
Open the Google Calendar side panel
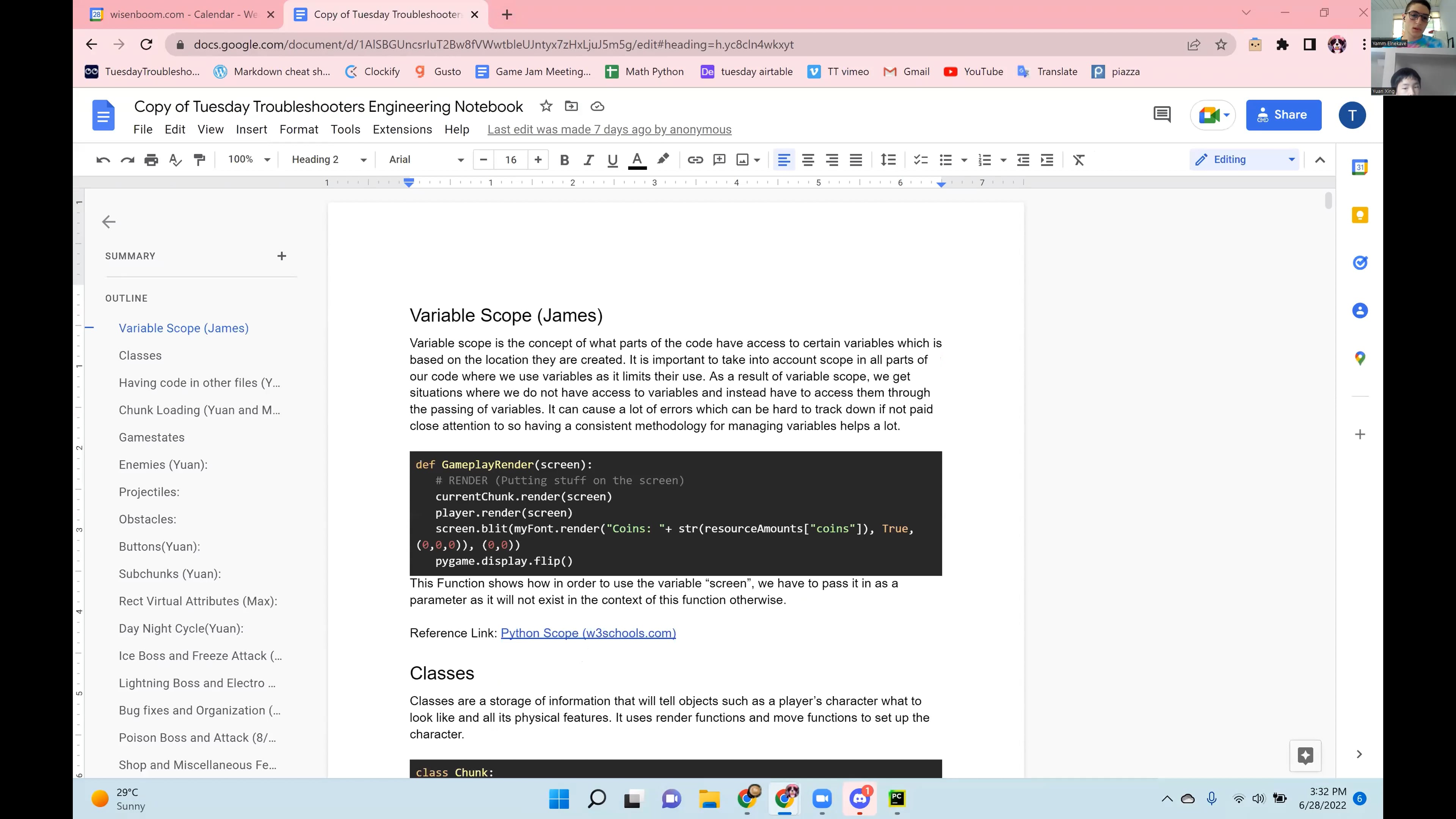1360,167
